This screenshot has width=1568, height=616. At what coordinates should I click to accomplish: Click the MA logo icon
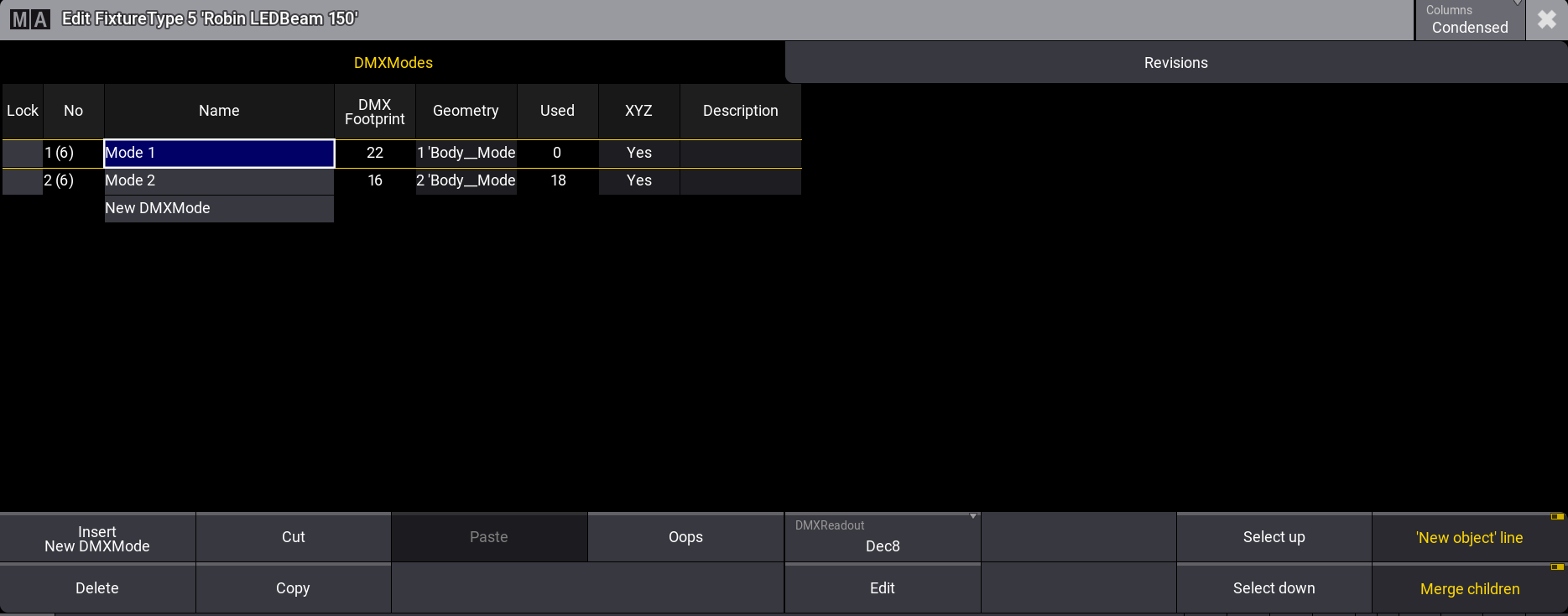coord(30,19)
